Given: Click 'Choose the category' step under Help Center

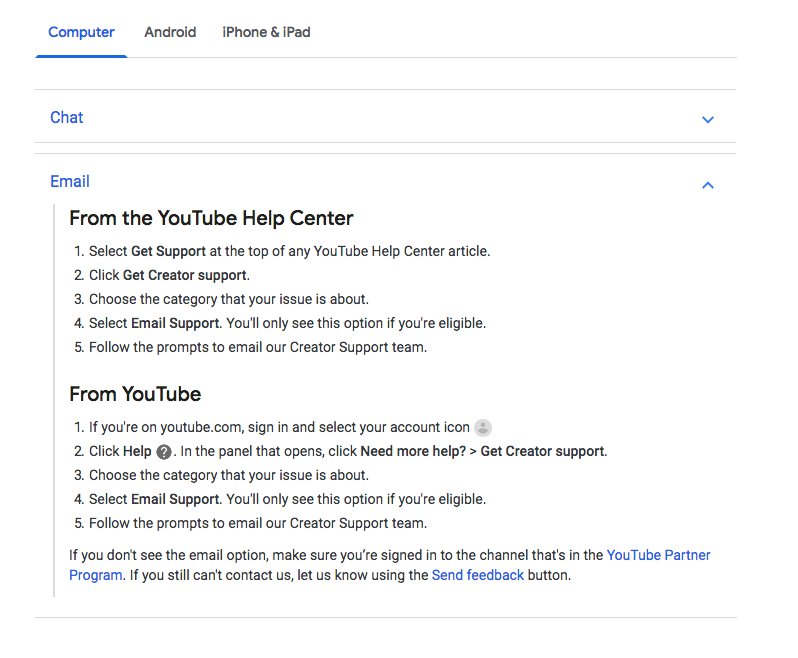Looking at the screenshot, I should (x=229, y=299).
